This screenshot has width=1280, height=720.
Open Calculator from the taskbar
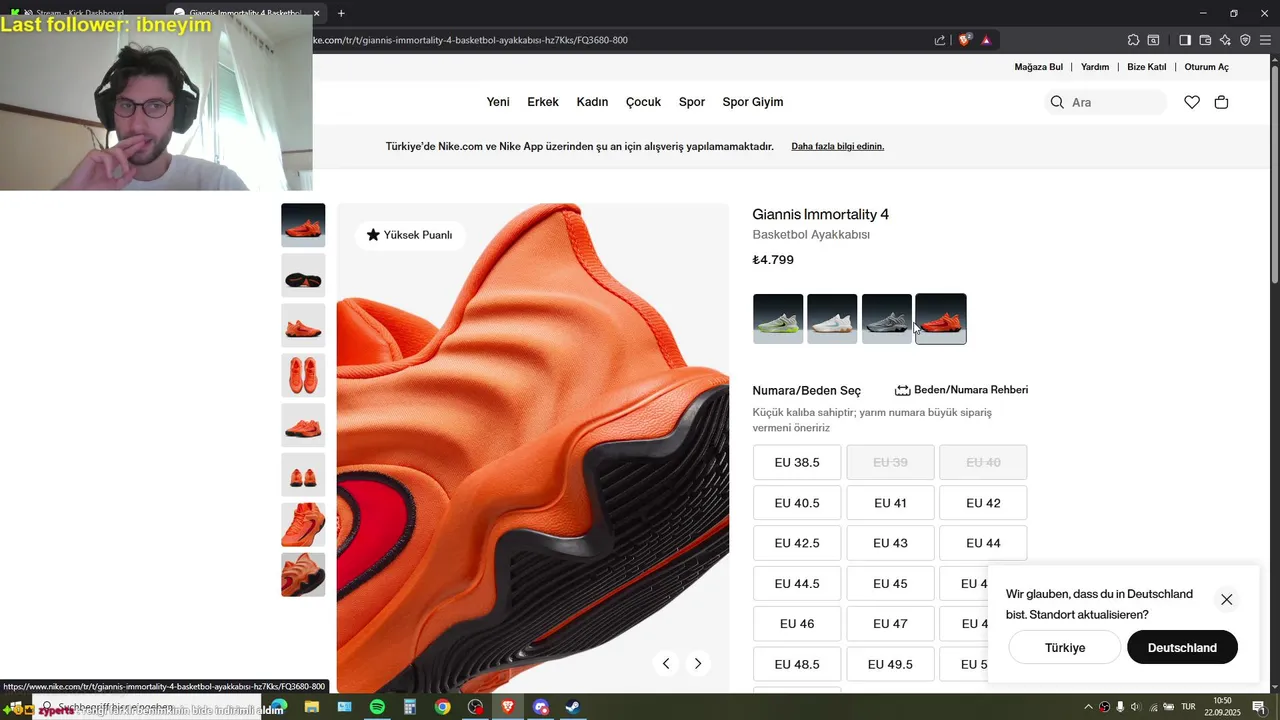410,707
